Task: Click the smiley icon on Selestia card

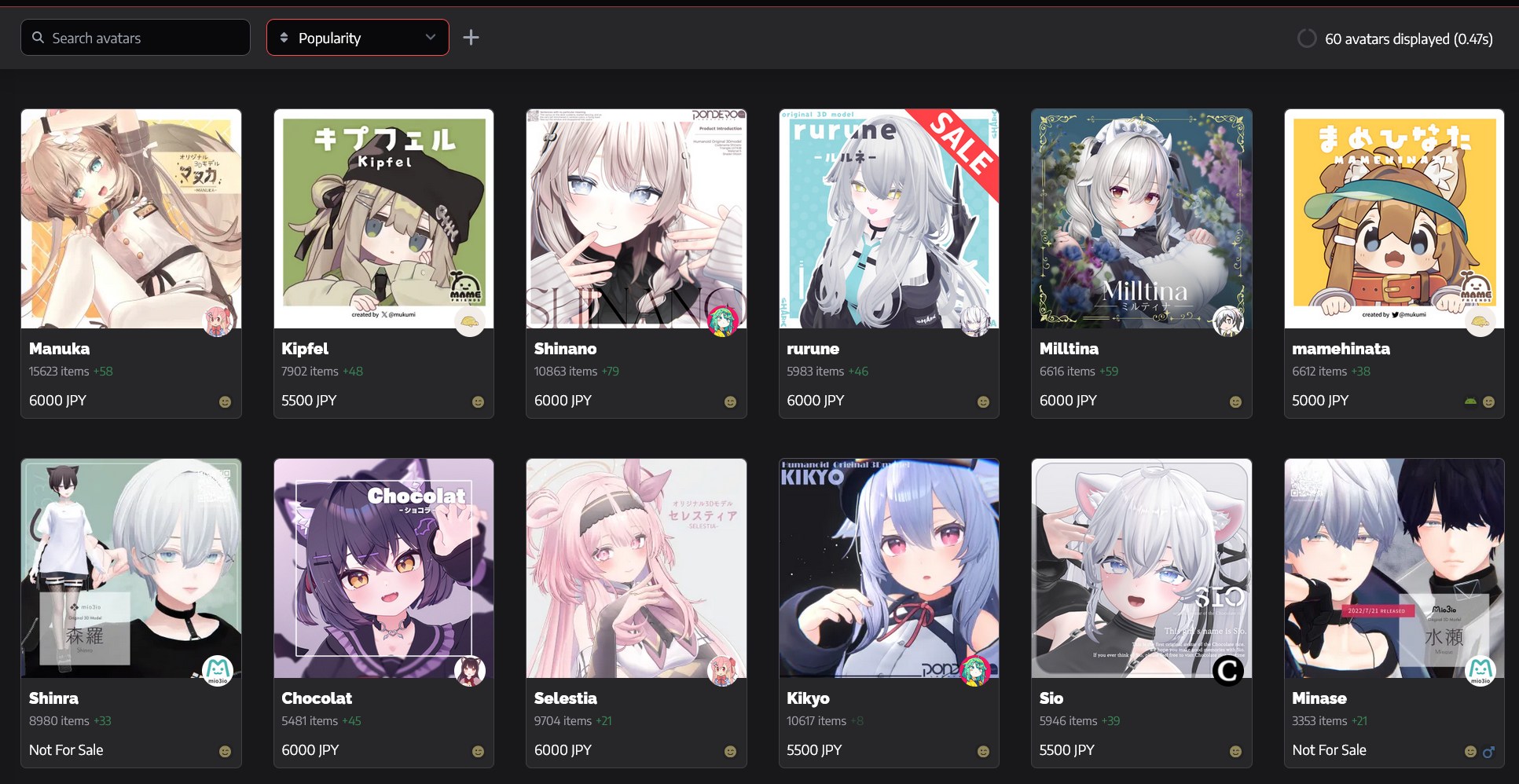Action: click(x=730, y=752)
